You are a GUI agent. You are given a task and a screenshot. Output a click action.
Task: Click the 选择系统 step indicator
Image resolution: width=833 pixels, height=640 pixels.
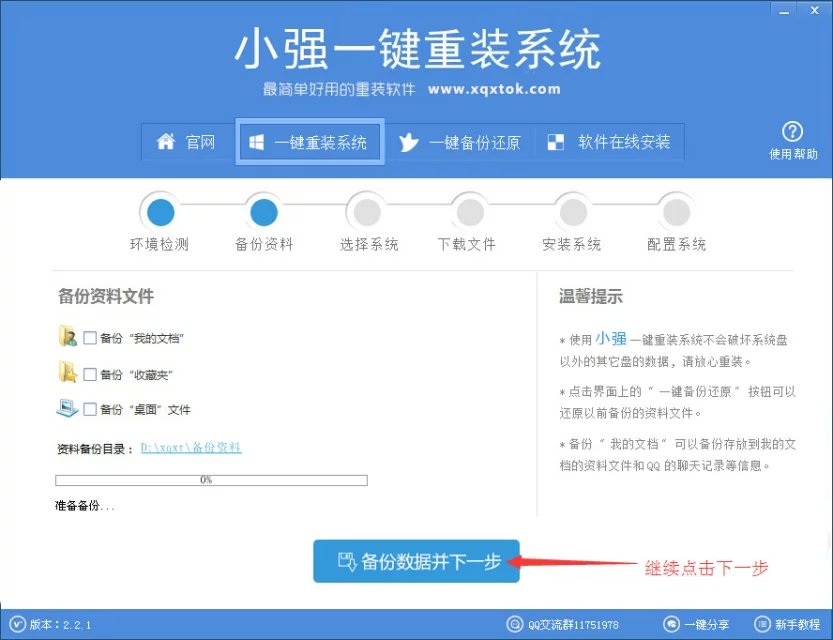coord(366,211)
